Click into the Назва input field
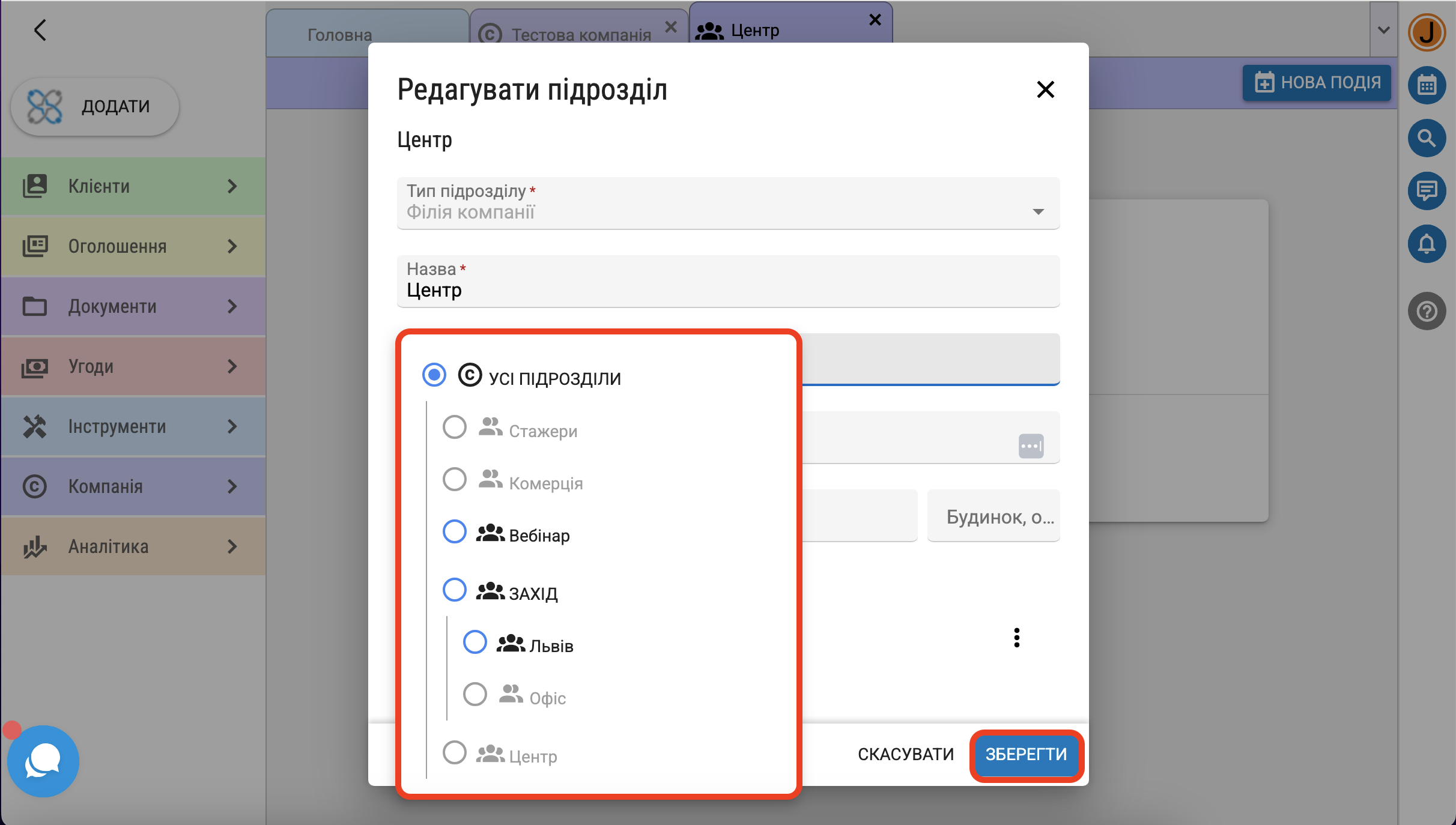This screenshot has height=825, width=1456. (728, 290)
